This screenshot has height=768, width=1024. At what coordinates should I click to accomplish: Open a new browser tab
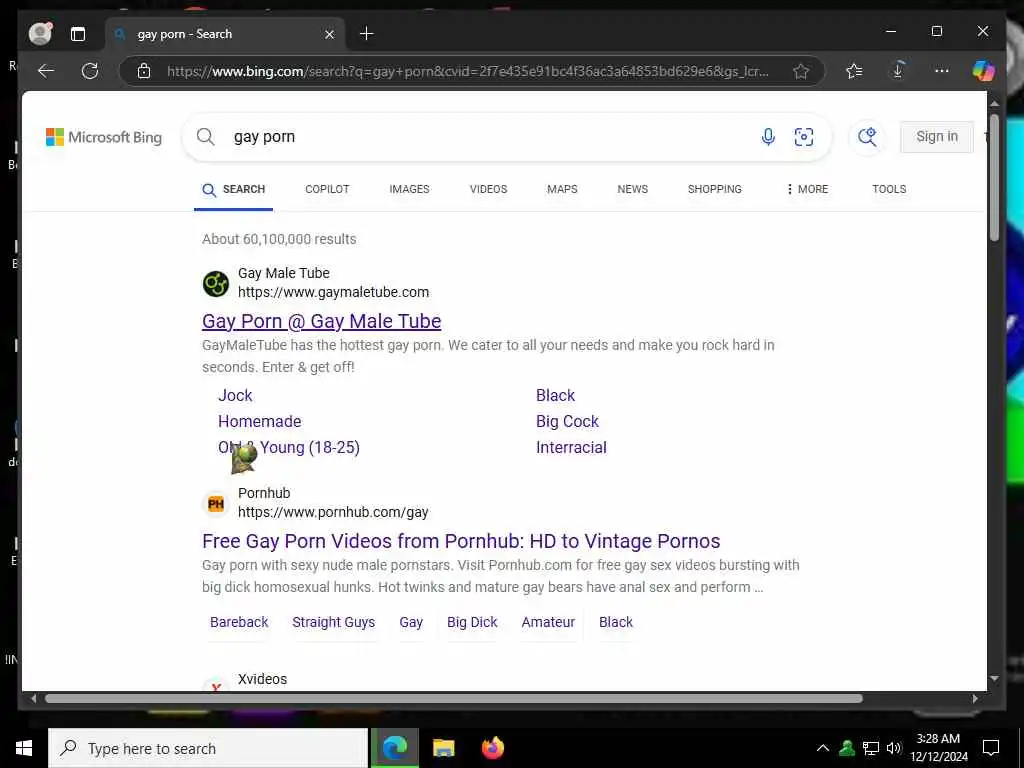(x=366, y=33)
